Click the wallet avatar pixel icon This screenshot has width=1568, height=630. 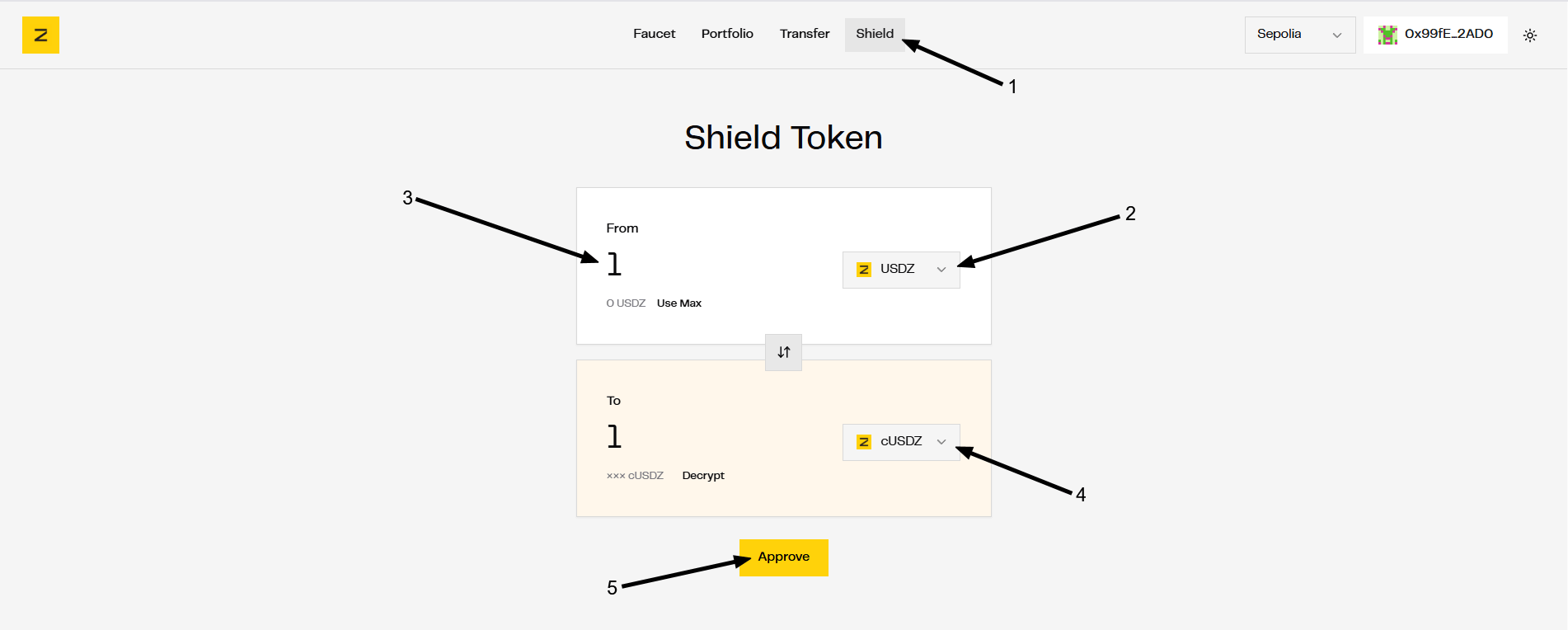pos(1387,35)
